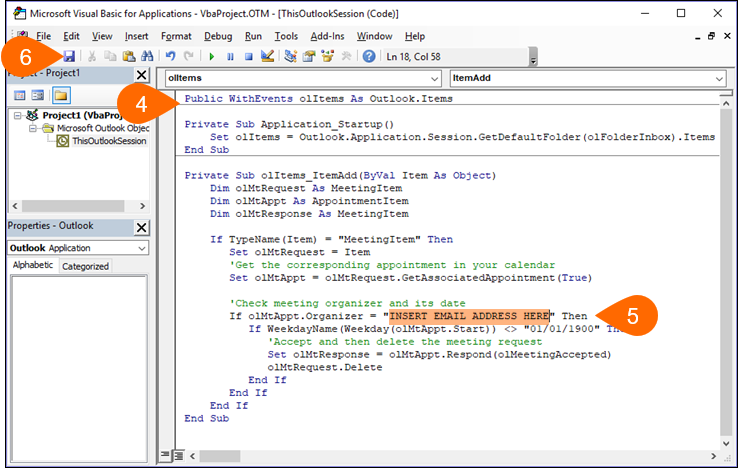Open the View menu
The height and width of the screenshot is (468, 738).
(102, 36)
